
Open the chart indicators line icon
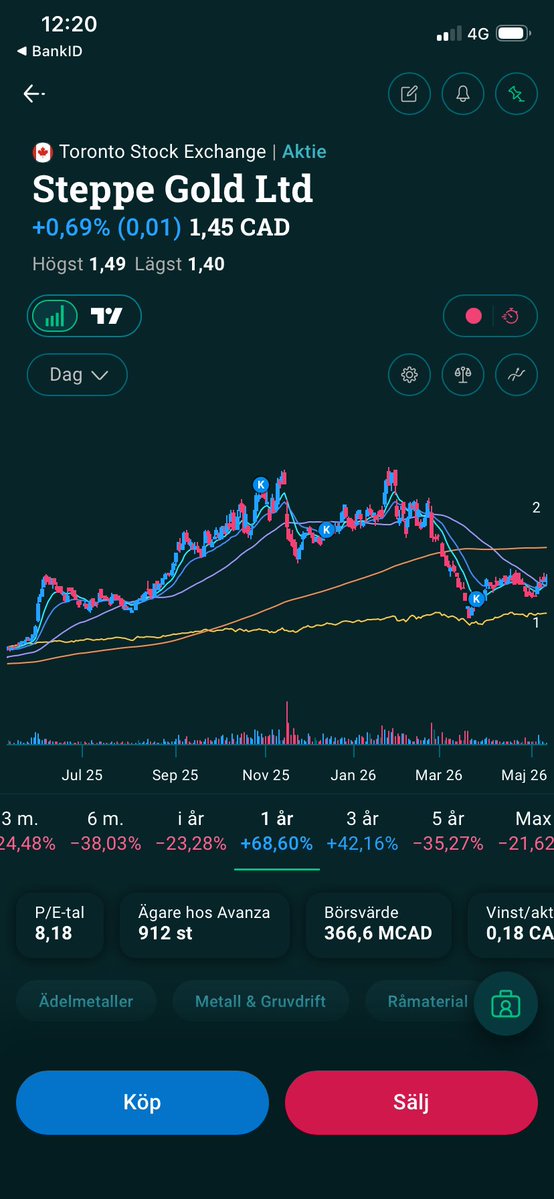pyautogui.click(x=517, y=375)
